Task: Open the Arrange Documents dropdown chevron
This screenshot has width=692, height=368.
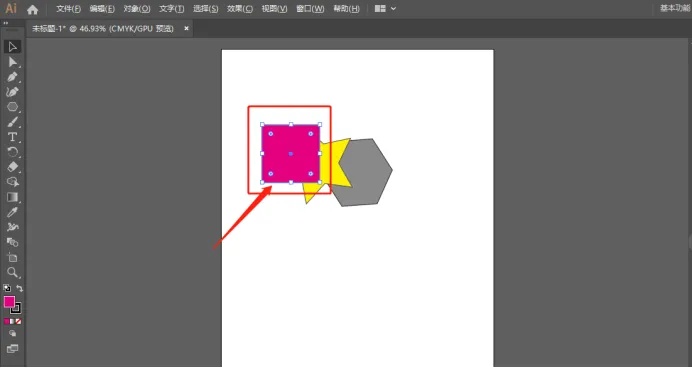Action: pos(393,9)
